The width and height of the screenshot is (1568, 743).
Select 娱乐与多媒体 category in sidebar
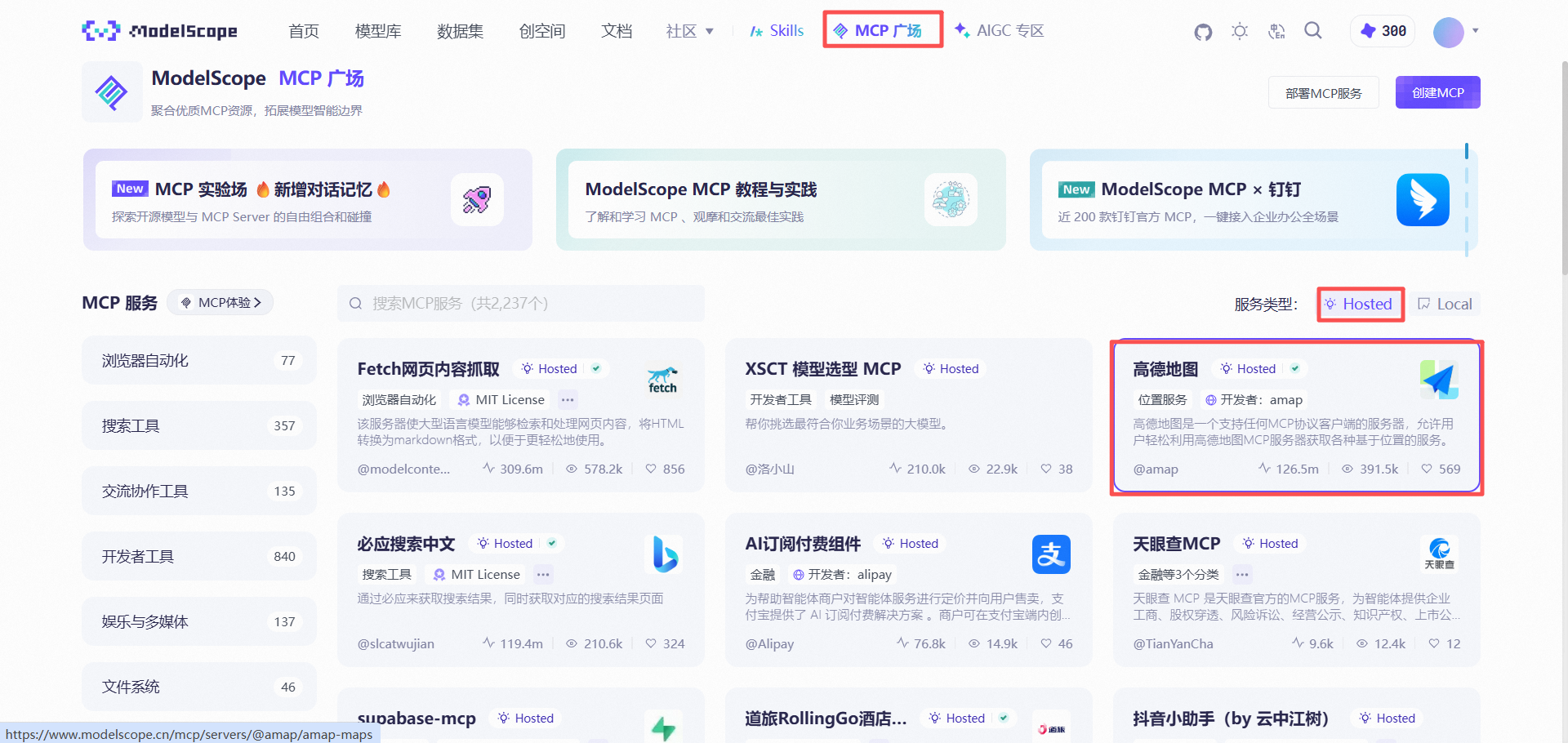coord(199,621)
